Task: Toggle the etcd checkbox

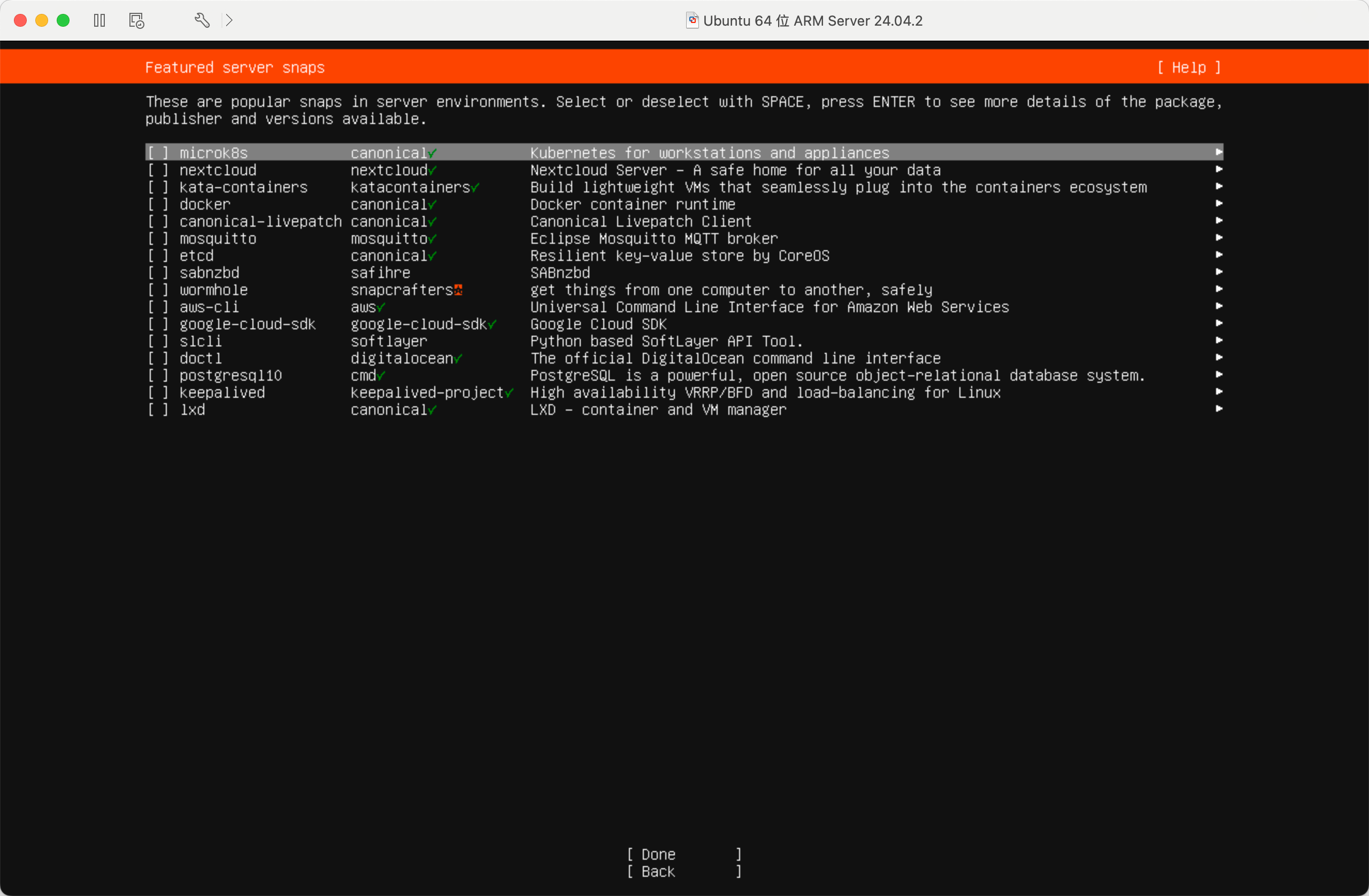Action: [158, 256]
